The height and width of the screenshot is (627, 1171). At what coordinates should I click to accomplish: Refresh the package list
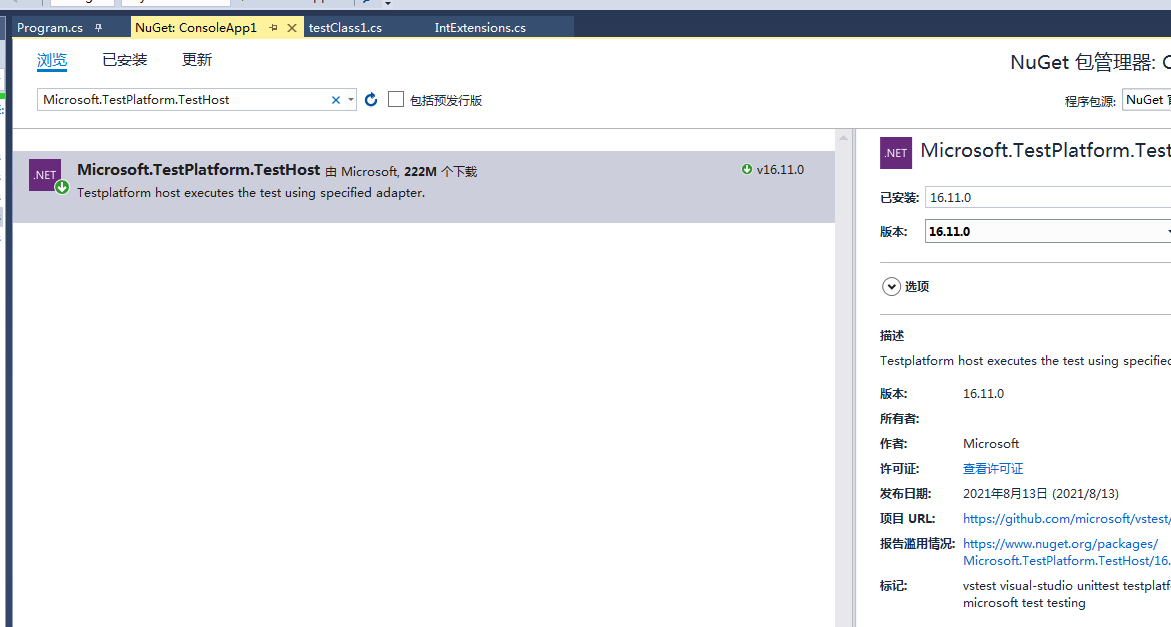click(x=371, y=99)
